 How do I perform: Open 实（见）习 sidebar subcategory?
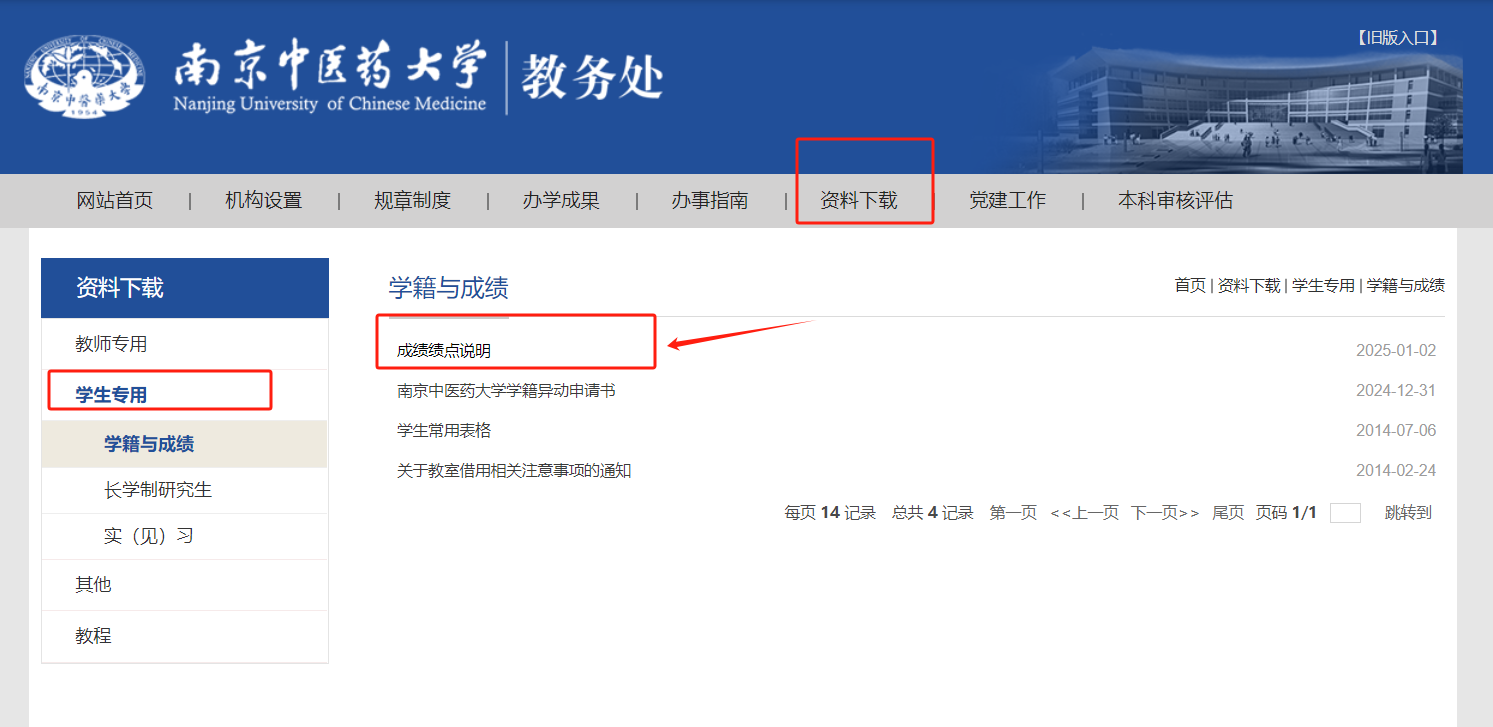(148, 536)
